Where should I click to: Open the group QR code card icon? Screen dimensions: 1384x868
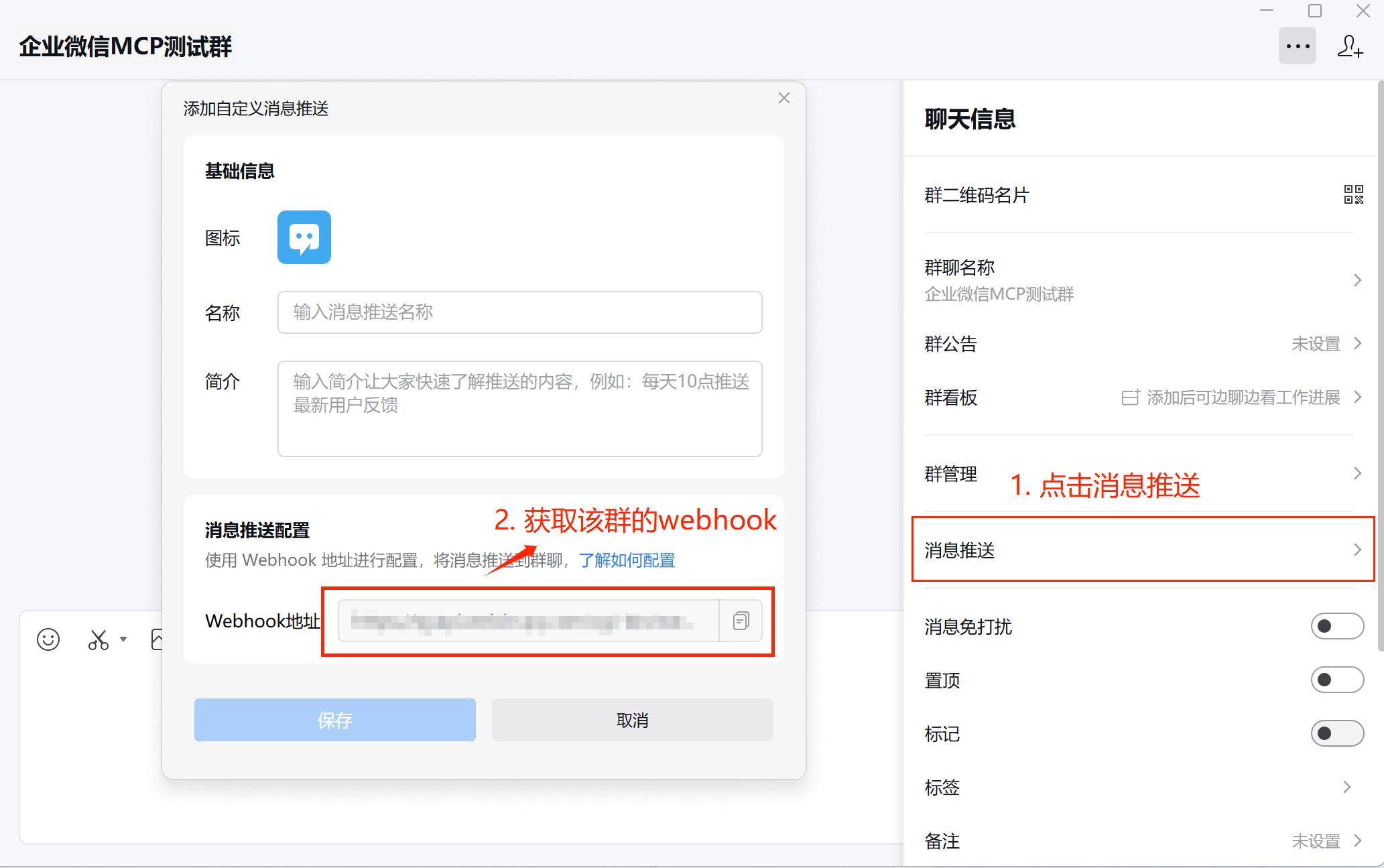coord(1353,195)
